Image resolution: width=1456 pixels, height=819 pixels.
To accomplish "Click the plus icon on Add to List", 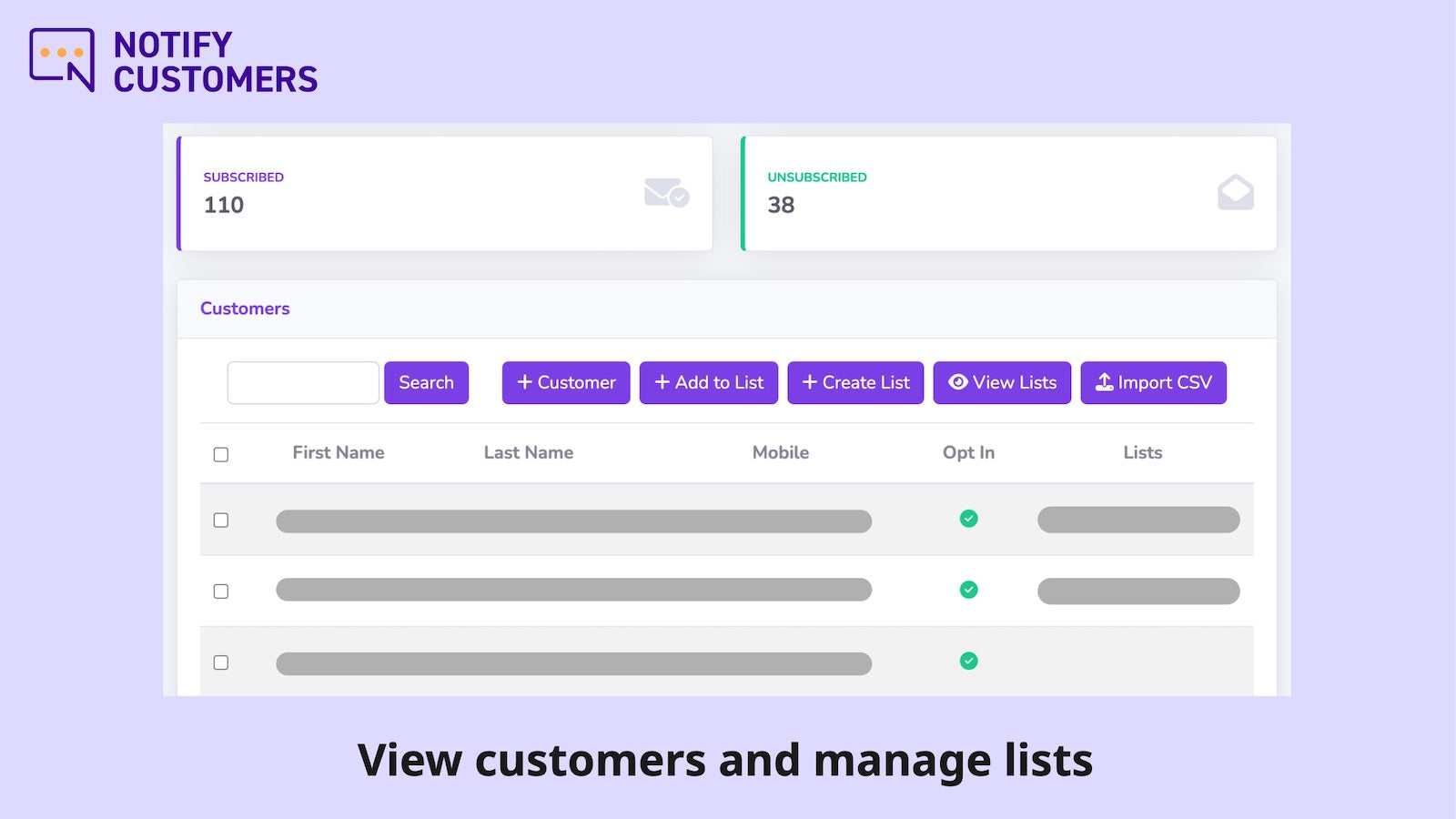I will (662, 382).
